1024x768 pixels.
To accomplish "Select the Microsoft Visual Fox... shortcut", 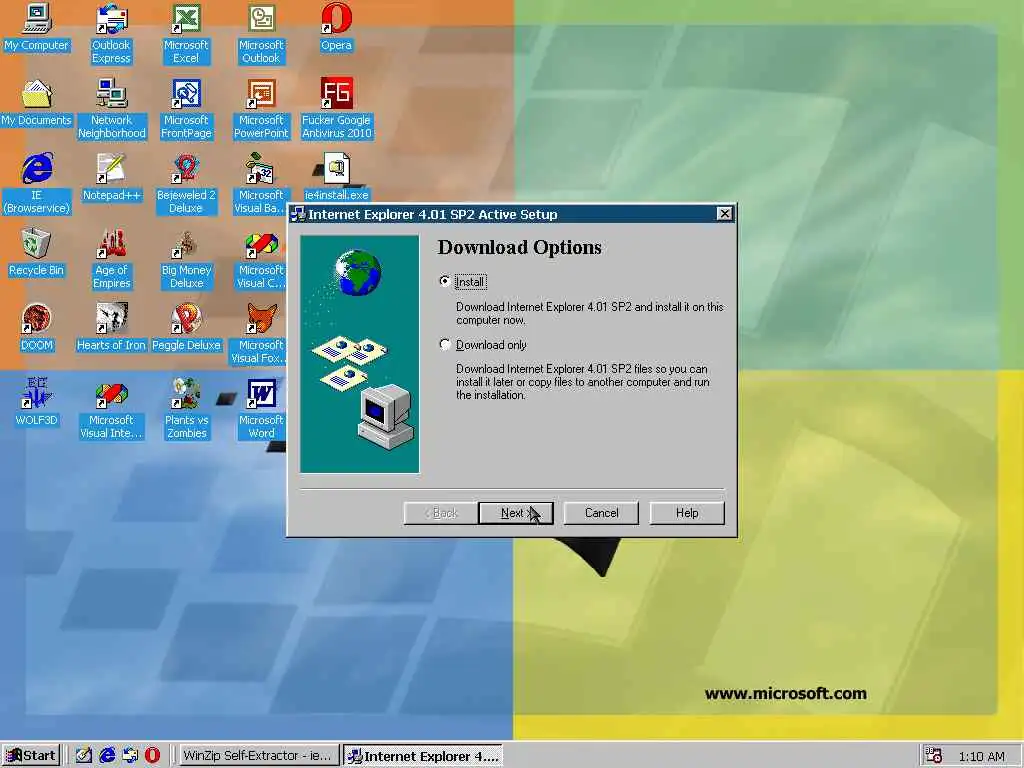I will 260,333.
